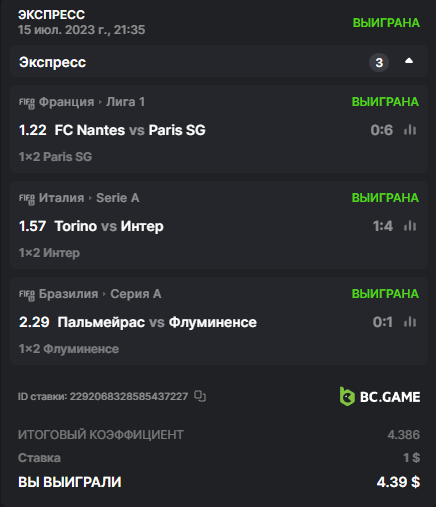This screenshot has width=436, height=507.
Task: Collapse the Экспресс section arrow
Action: tap(409, 61)
